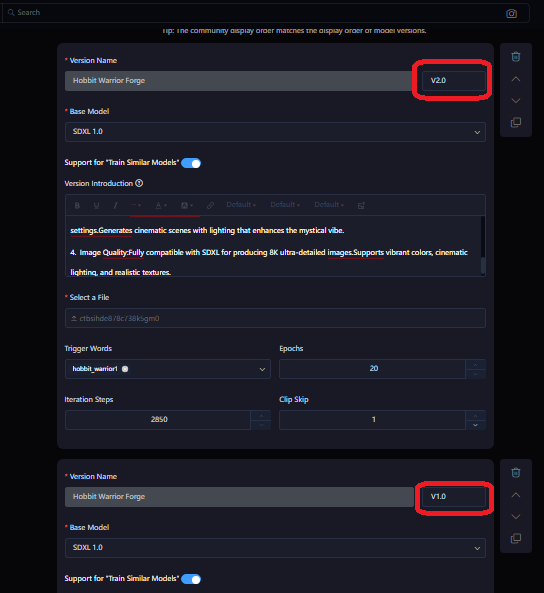This screenshot has width=544, height=593.
Task: Click the camera icon in search bar
Action: (x=511, y=14)
